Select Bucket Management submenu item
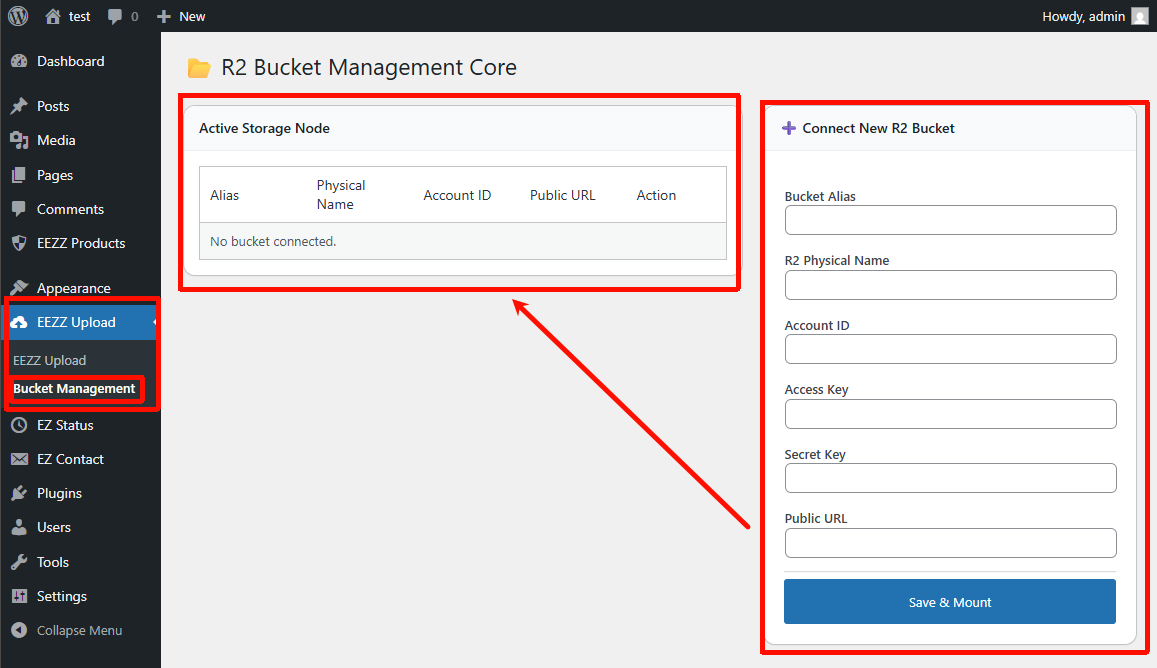 pos(74,389)
